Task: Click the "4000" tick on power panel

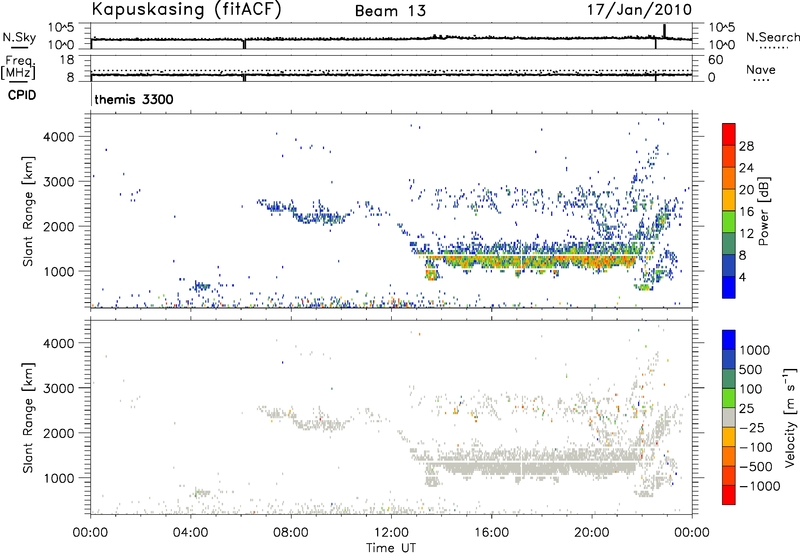Action: point(59,137)
